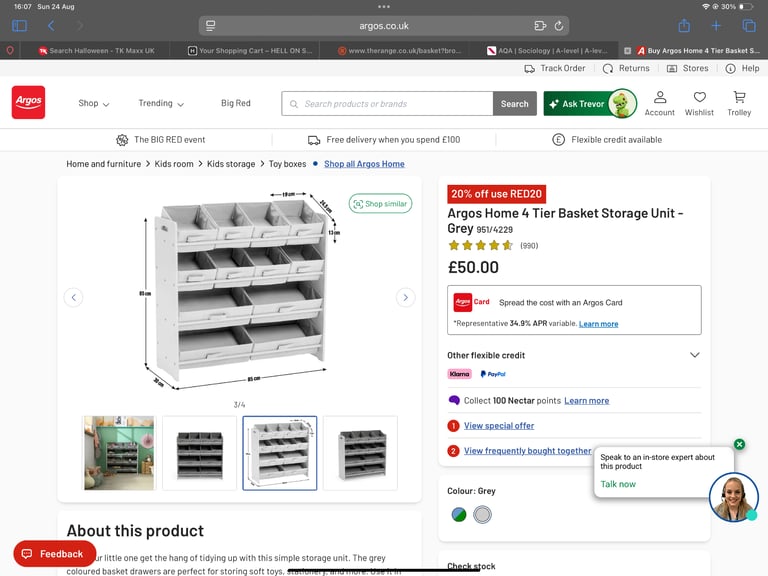This screenshot has height=576, width=768.
Task: Open the extensions icon in address bar
Action: click(x=540, y=26)
